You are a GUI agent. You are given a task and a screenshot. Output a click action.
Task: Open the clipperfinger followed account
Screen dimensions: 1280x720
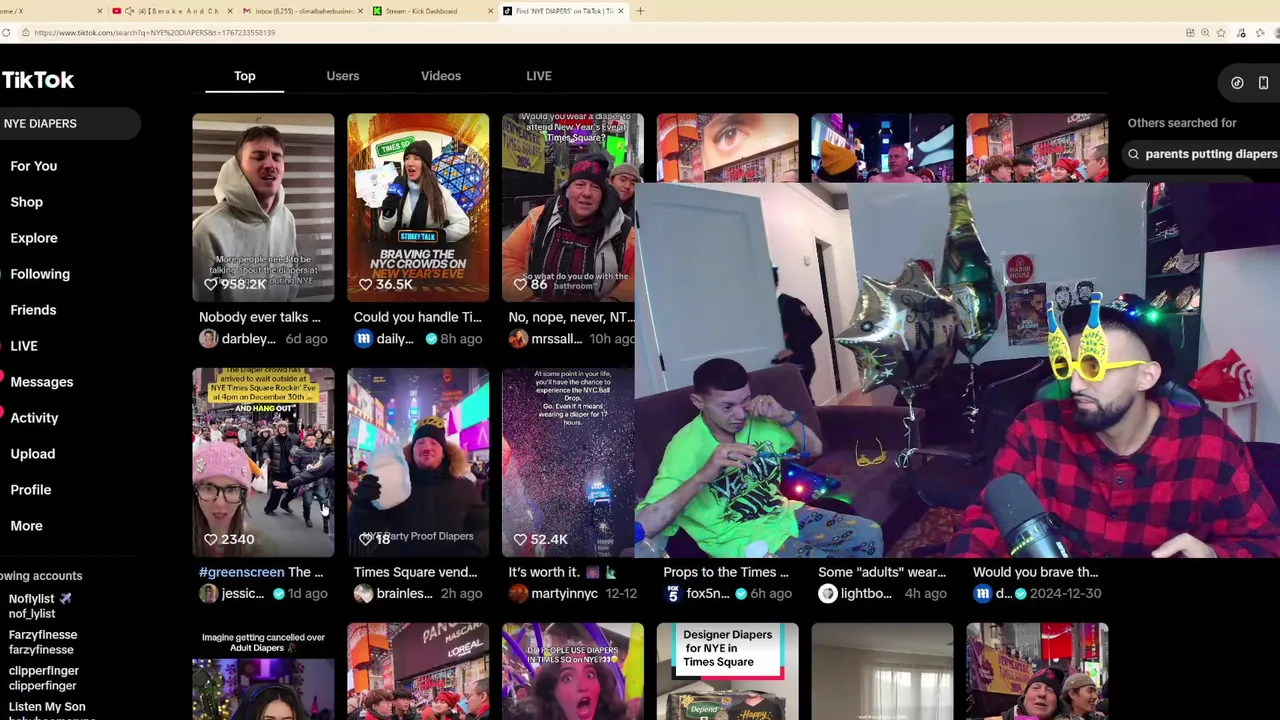pos(44,678)
